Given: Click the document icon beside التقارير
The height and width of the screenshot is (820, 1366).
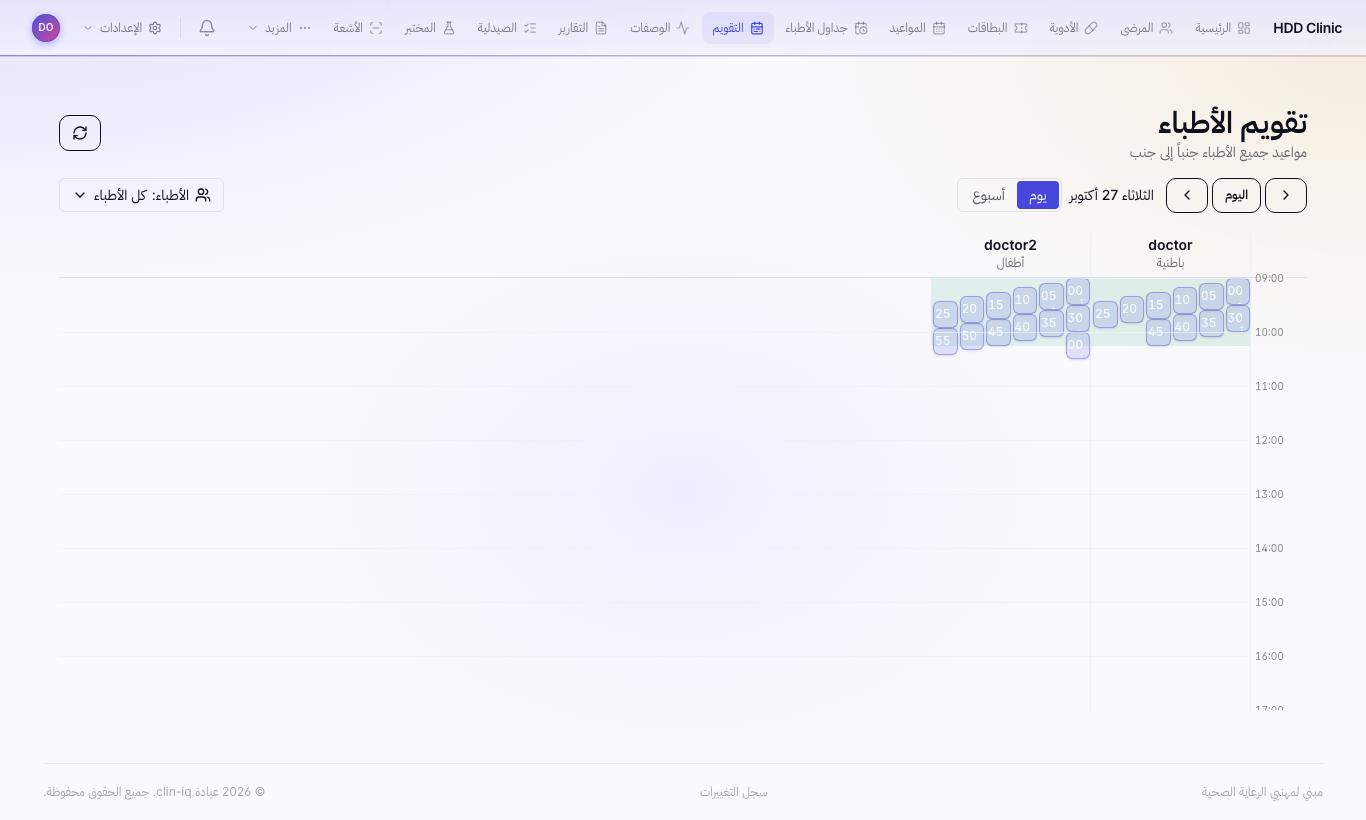Looking at the screenshot, I should [601, 28].
